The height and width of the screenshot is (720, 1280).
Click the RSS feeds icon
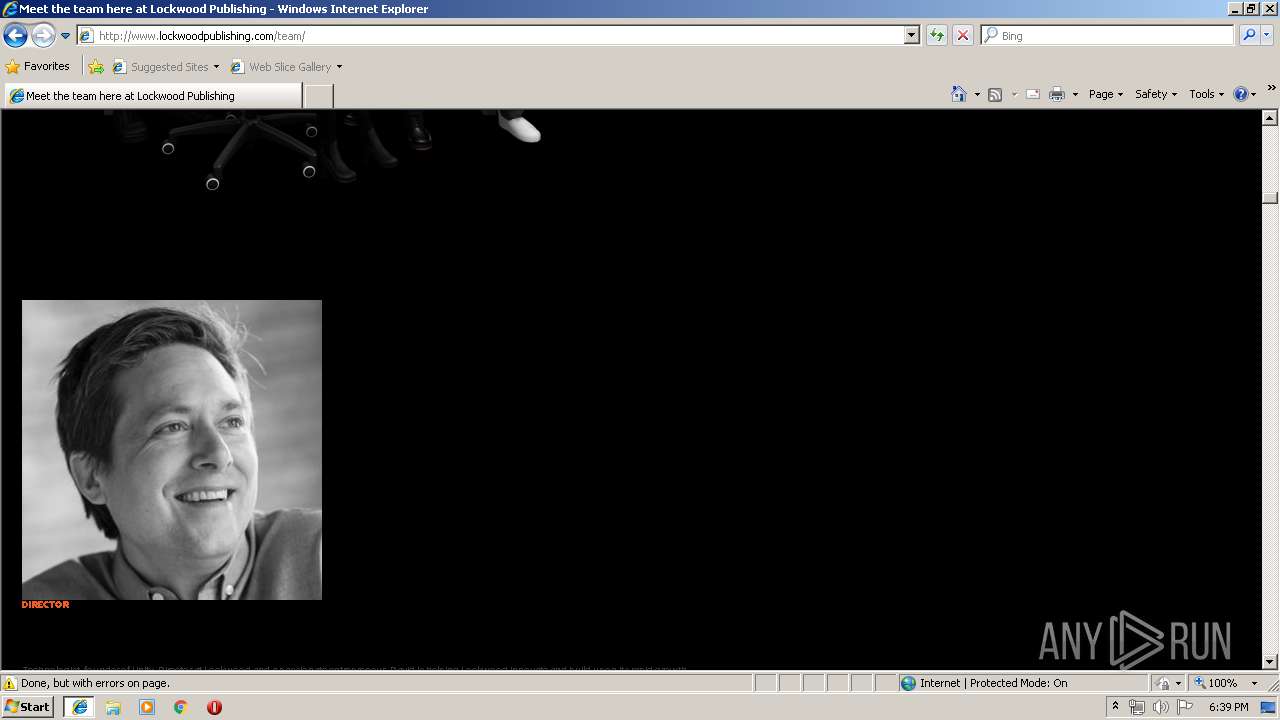tap(995, 94)
